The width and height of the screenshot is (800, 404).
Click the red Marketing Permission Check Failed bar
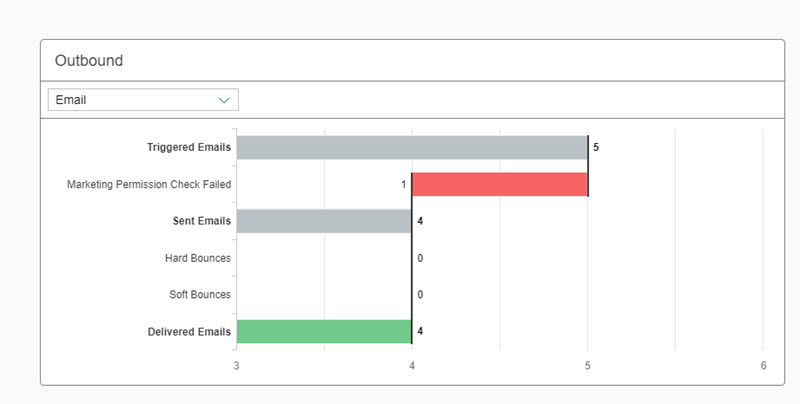pos(499,184)
